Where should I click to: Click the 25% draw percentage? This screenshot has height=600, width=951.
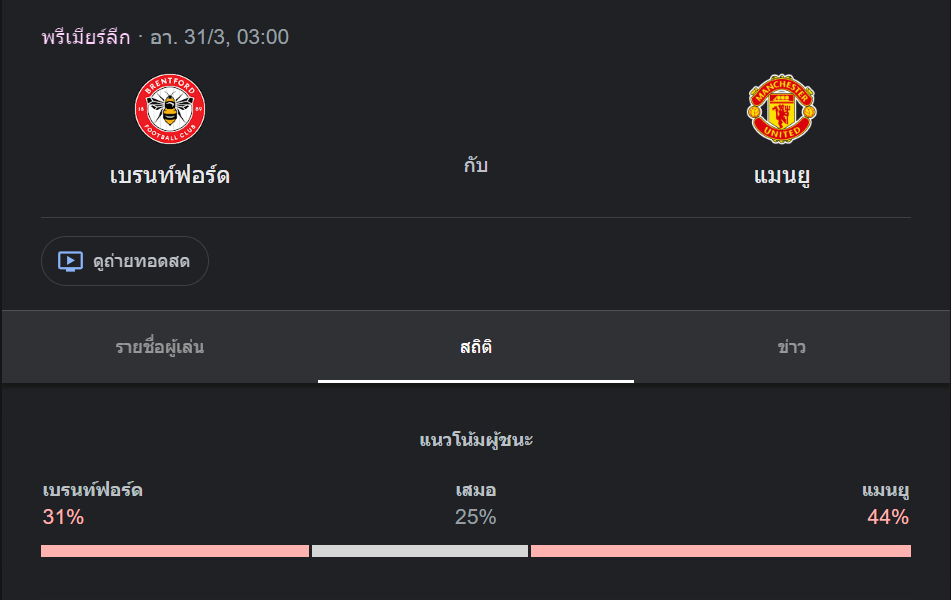476,517
